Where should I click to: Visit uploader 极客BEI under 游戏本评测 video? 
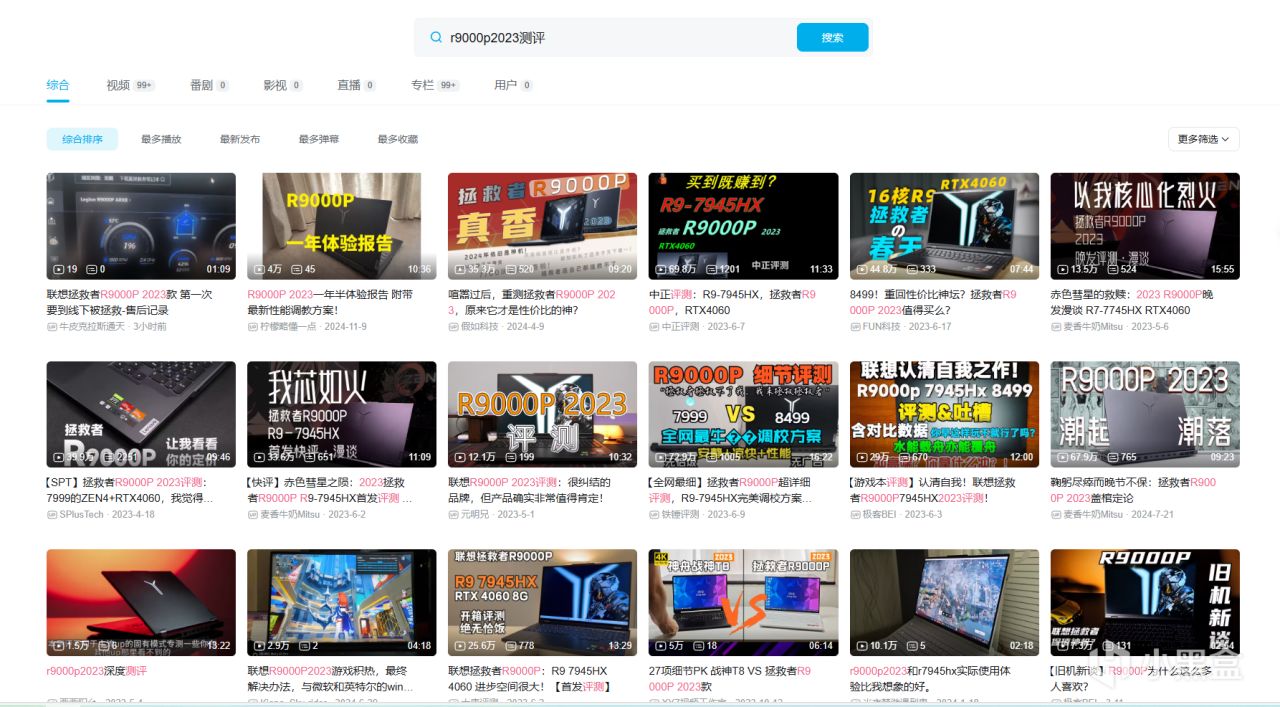tap(882, 514)
